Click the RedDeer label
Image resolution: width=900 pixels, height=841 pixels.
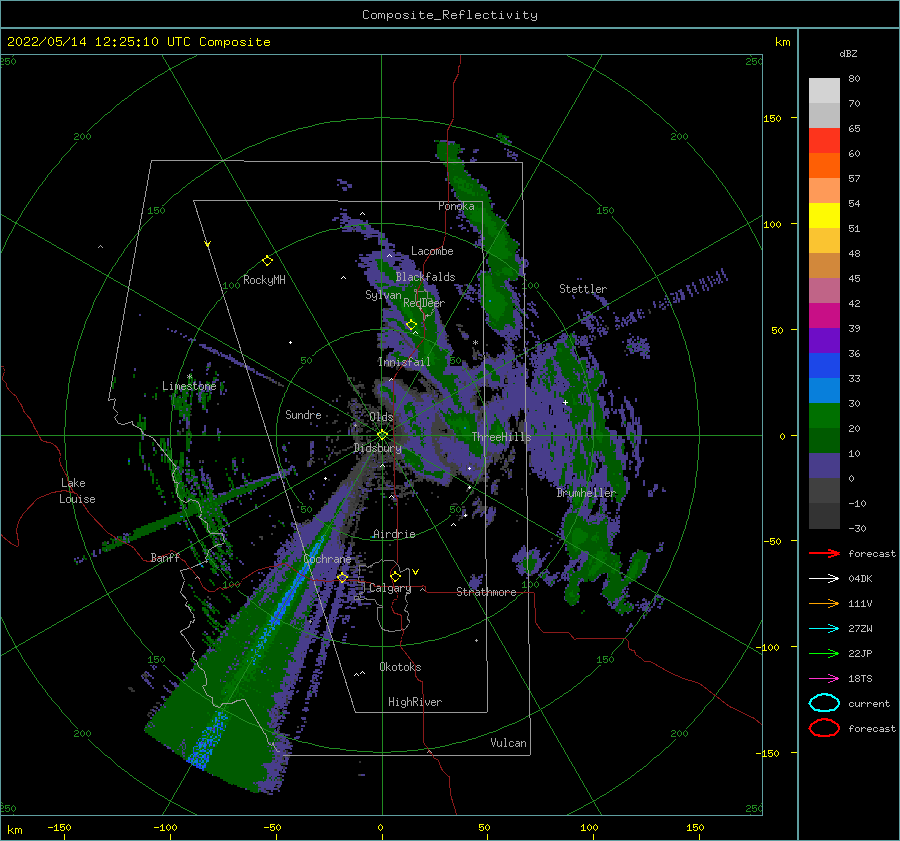pos(424,303)
